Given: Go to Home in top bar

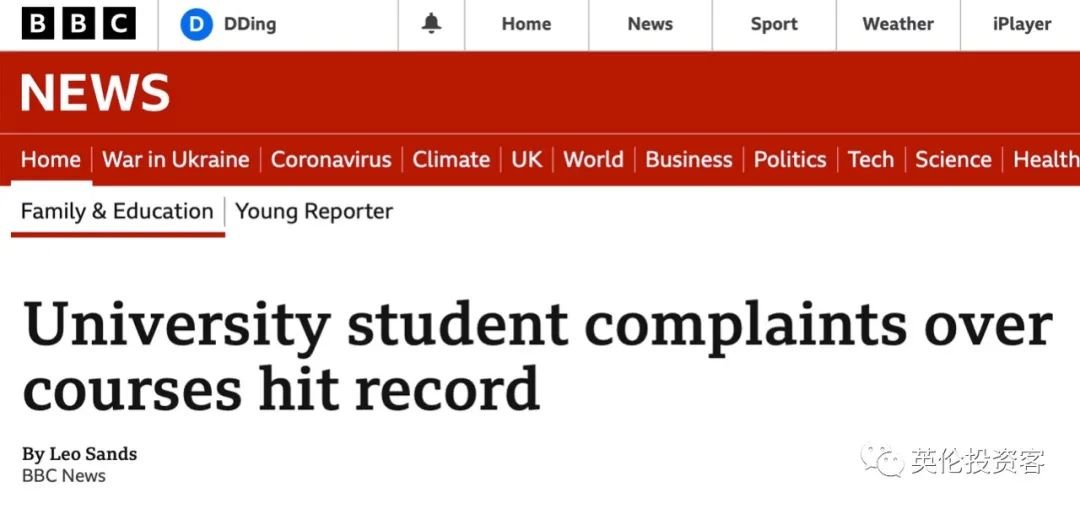Looking at the screenshot, I should 526,24.
